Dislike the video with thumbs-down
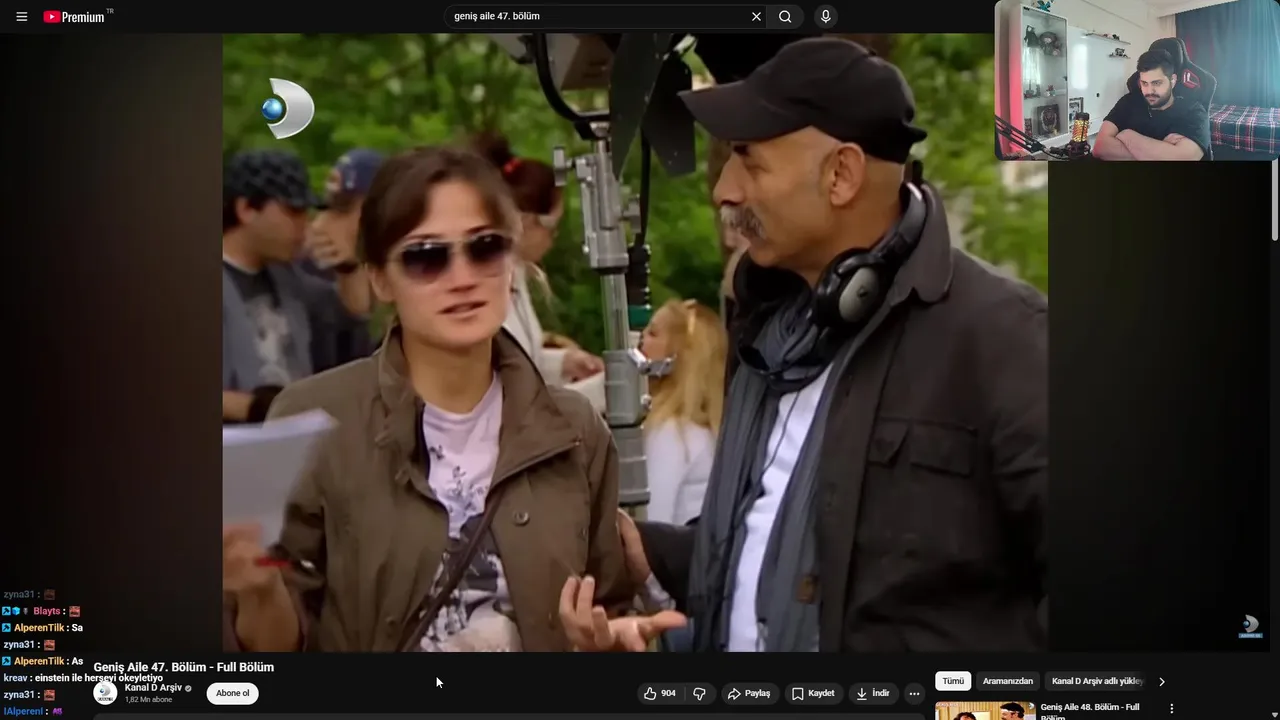This screenshot has height=720, width=1280. click(x=700, y=693)
